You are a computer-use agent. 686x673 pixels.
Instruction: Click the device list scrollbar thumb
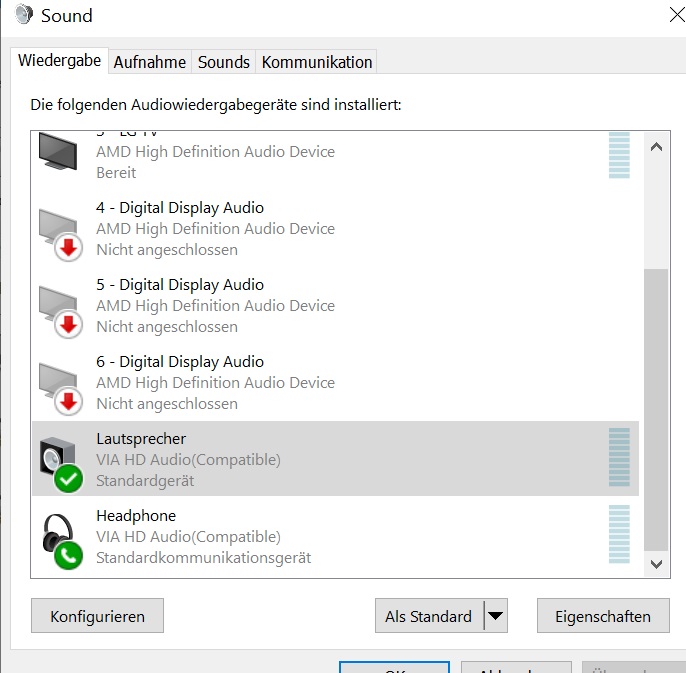click(x=656, y=410)
